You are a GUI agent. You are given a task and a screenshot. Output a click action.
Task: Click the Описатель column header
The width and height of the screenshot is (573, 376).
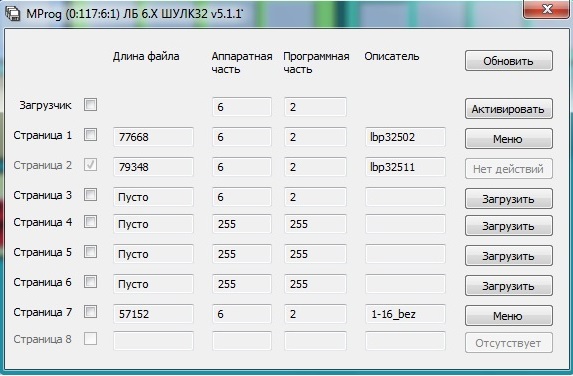(x=392, y=56)
